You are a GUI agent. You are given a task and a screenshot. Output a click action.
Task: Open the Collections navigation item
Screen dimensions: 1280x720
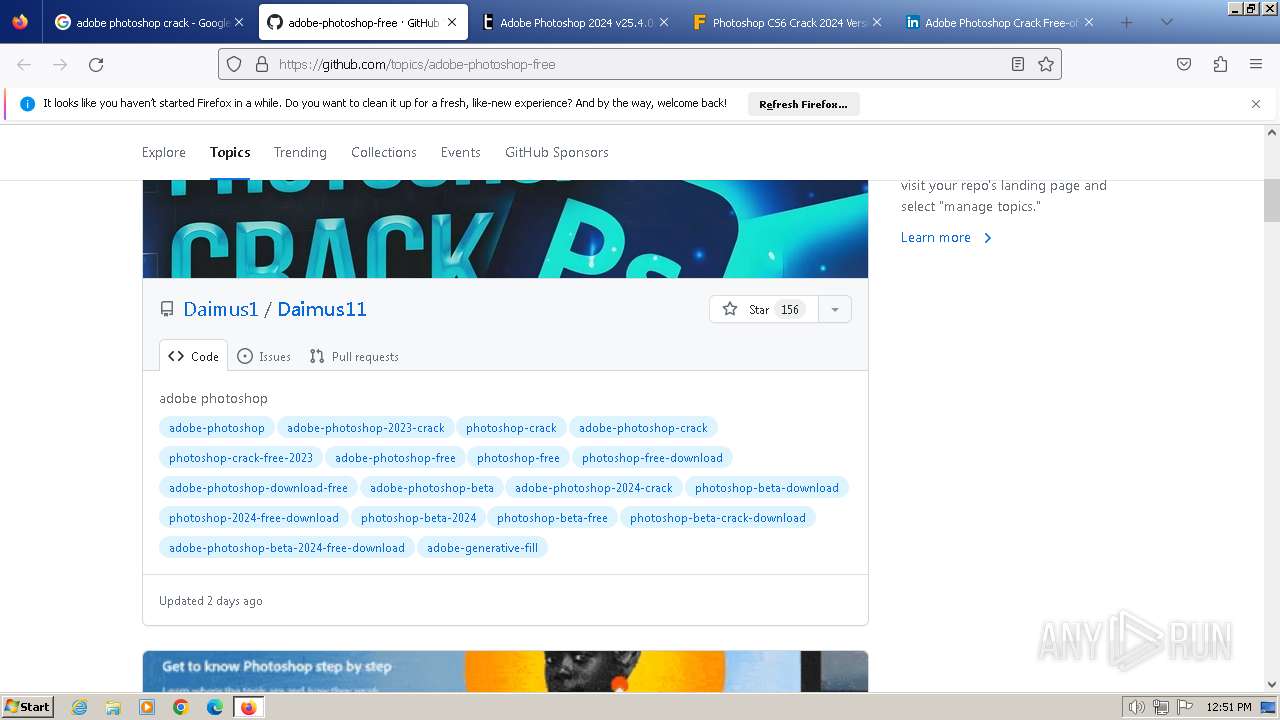point(384,152)
